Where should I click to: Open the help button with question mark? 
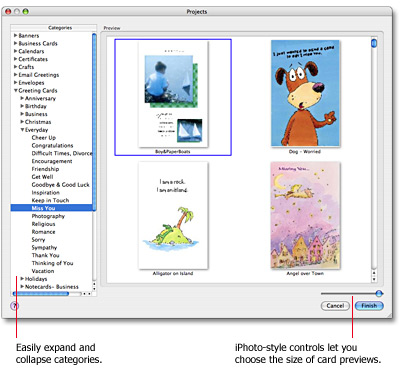pos(14,306)
